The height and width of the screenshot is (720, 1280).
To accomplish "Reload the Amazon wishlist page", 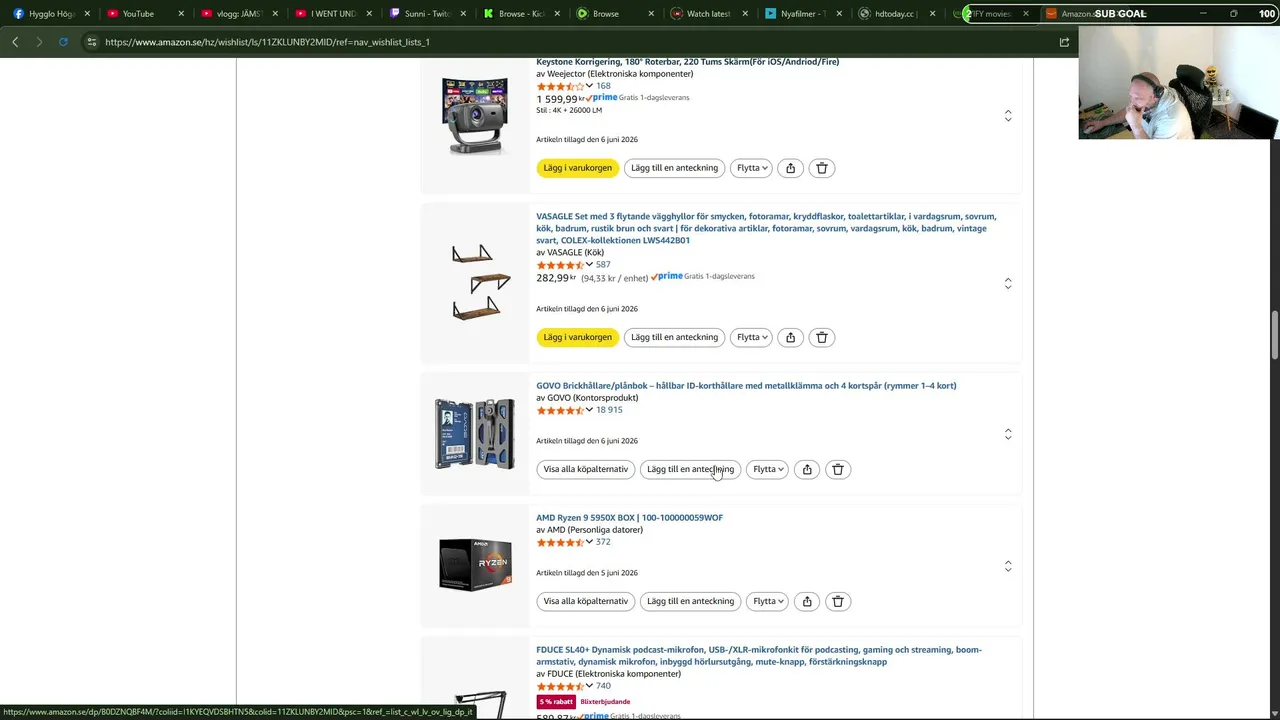I will coord(63,42).
